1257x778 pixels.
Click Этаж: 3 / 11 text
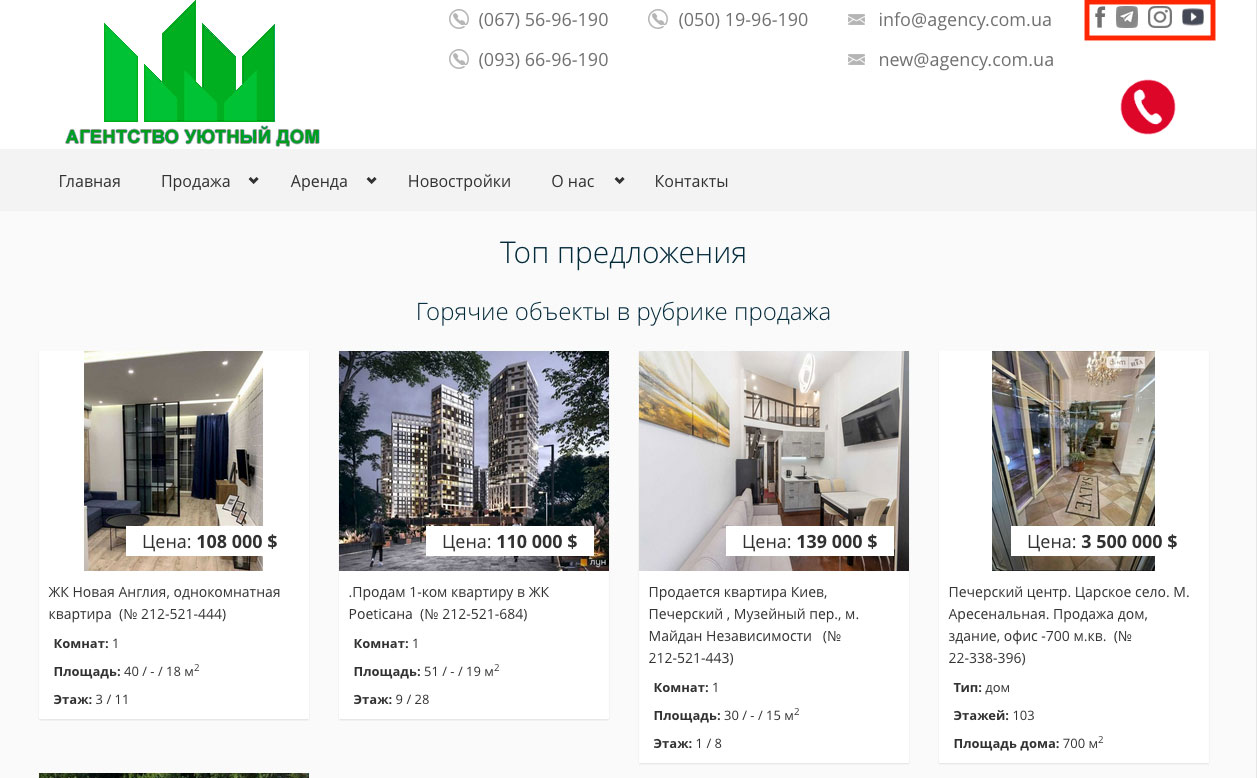click(91, 699)
